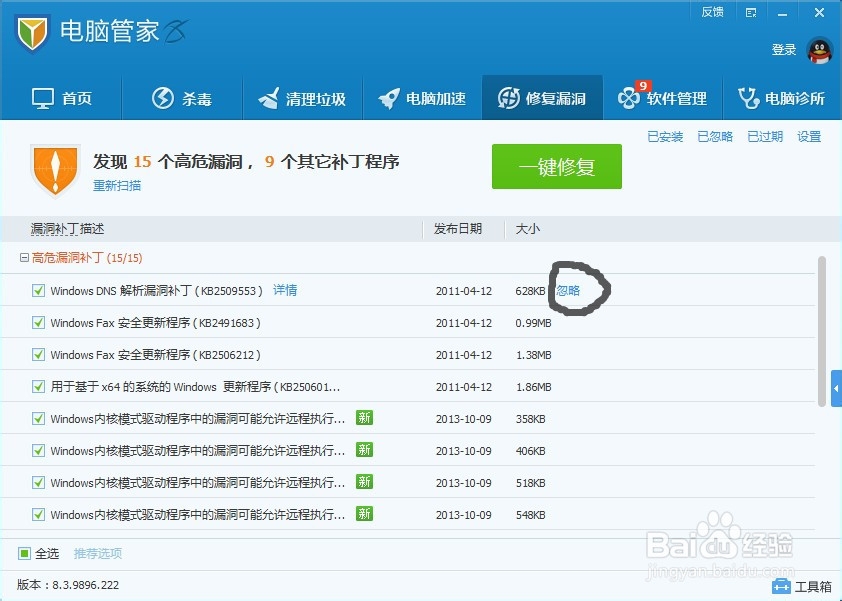View the 已过期 expired patches
Screen dimensions: 842x601
[765, 137]
